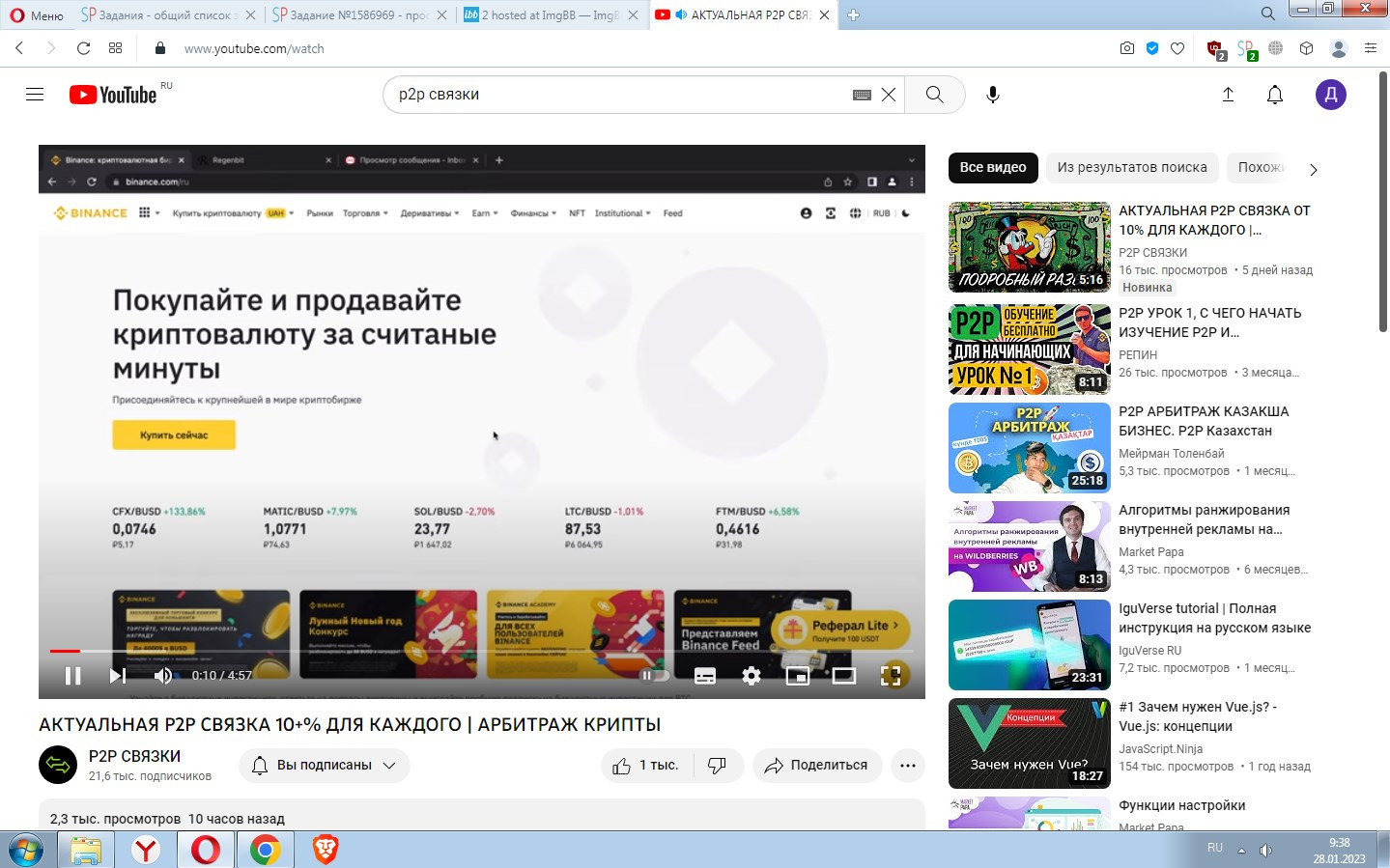
Task: Open Зачем нужен Vue.js video title
Action: pos(1198,716)
